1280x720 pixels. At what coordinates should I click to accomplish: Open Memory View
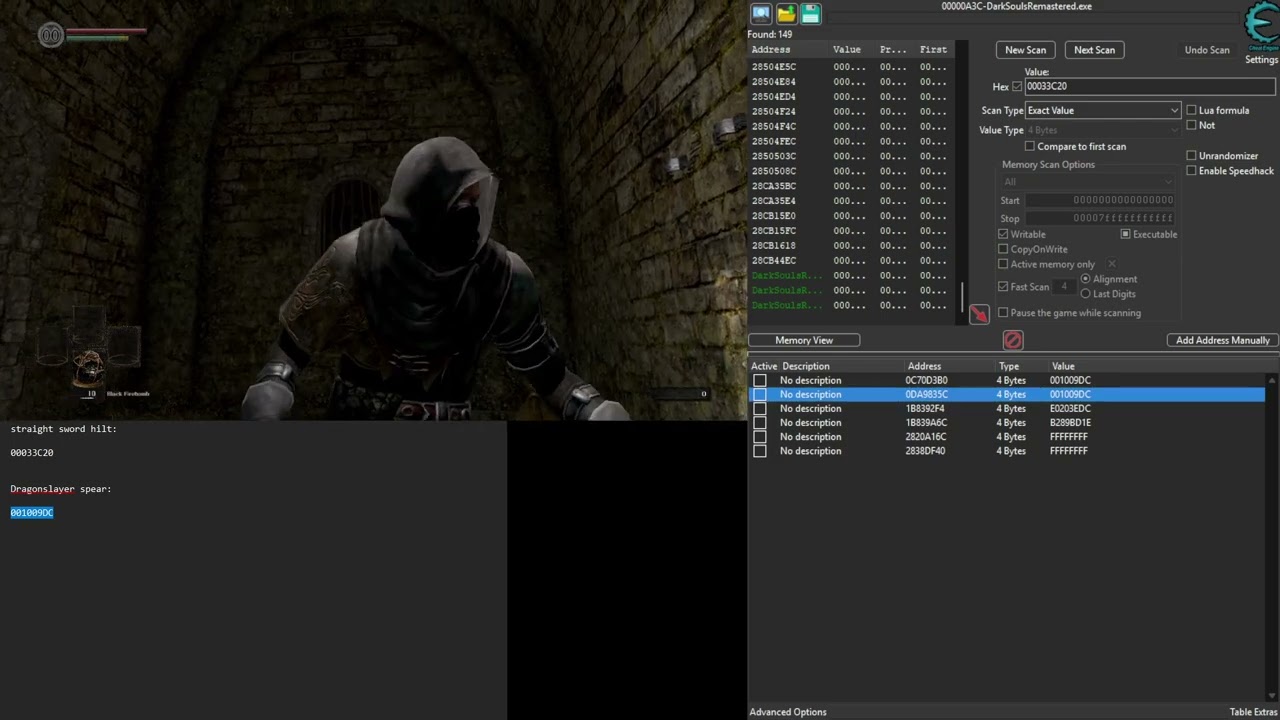click(804, 340)
